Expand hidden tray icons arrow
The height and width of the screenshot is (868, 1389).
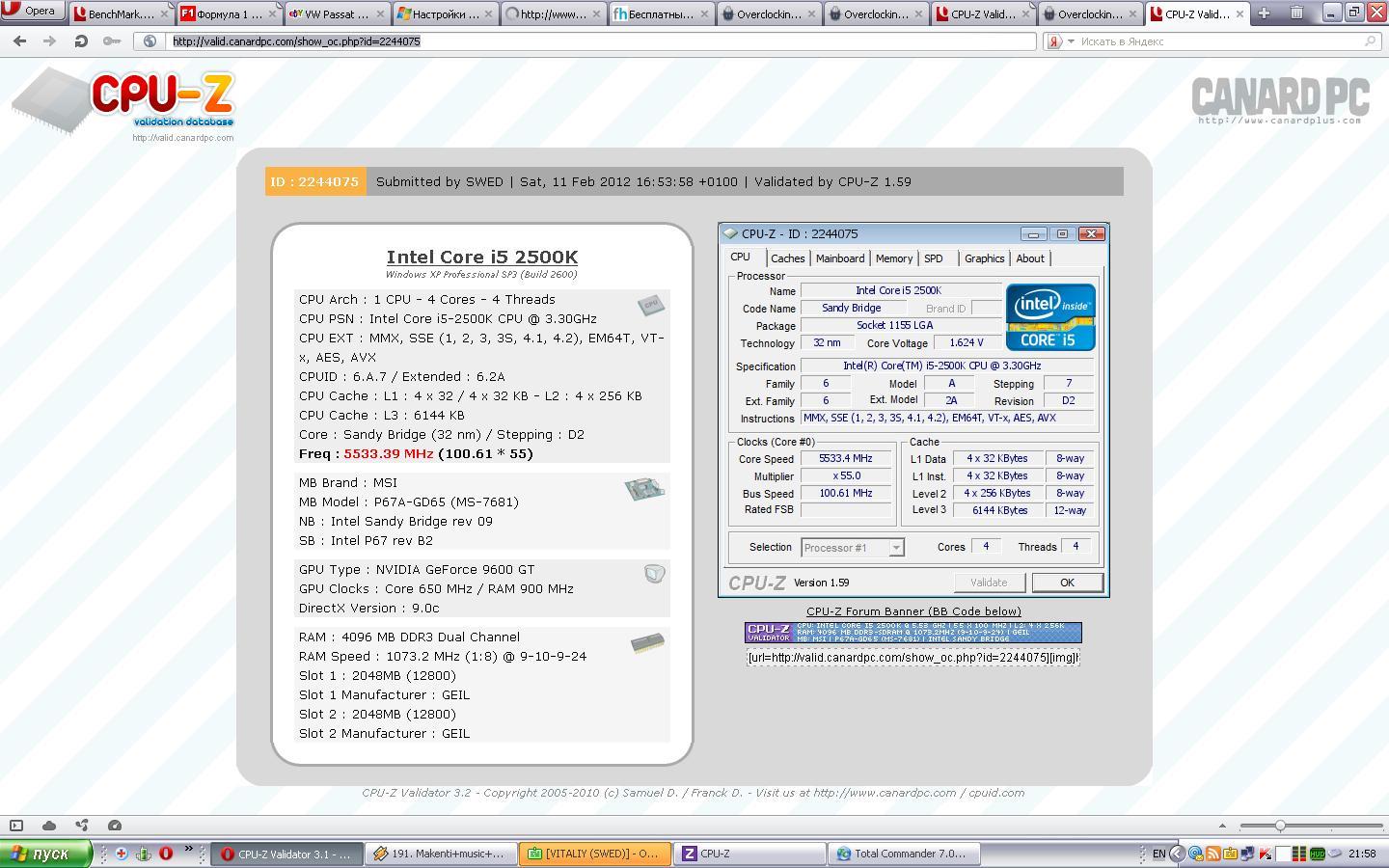(1178, 854)
